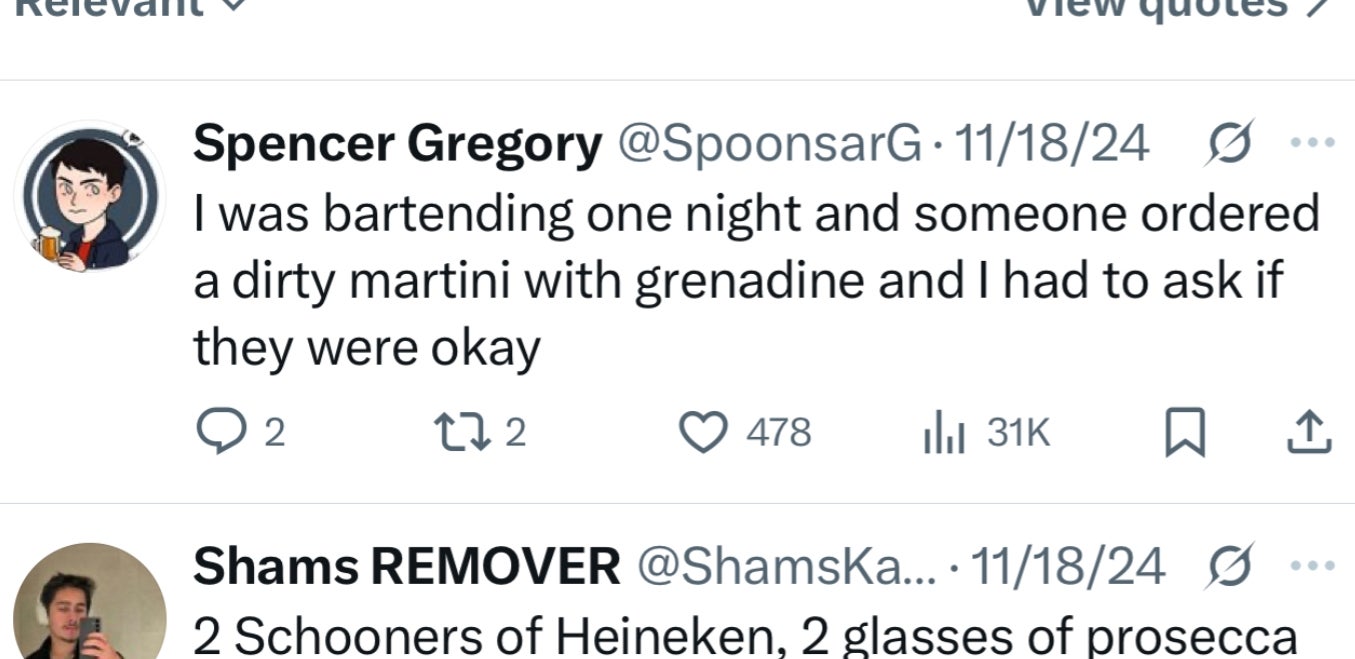Open the Heineken schooners tweet text

click(x=745, y=637)
